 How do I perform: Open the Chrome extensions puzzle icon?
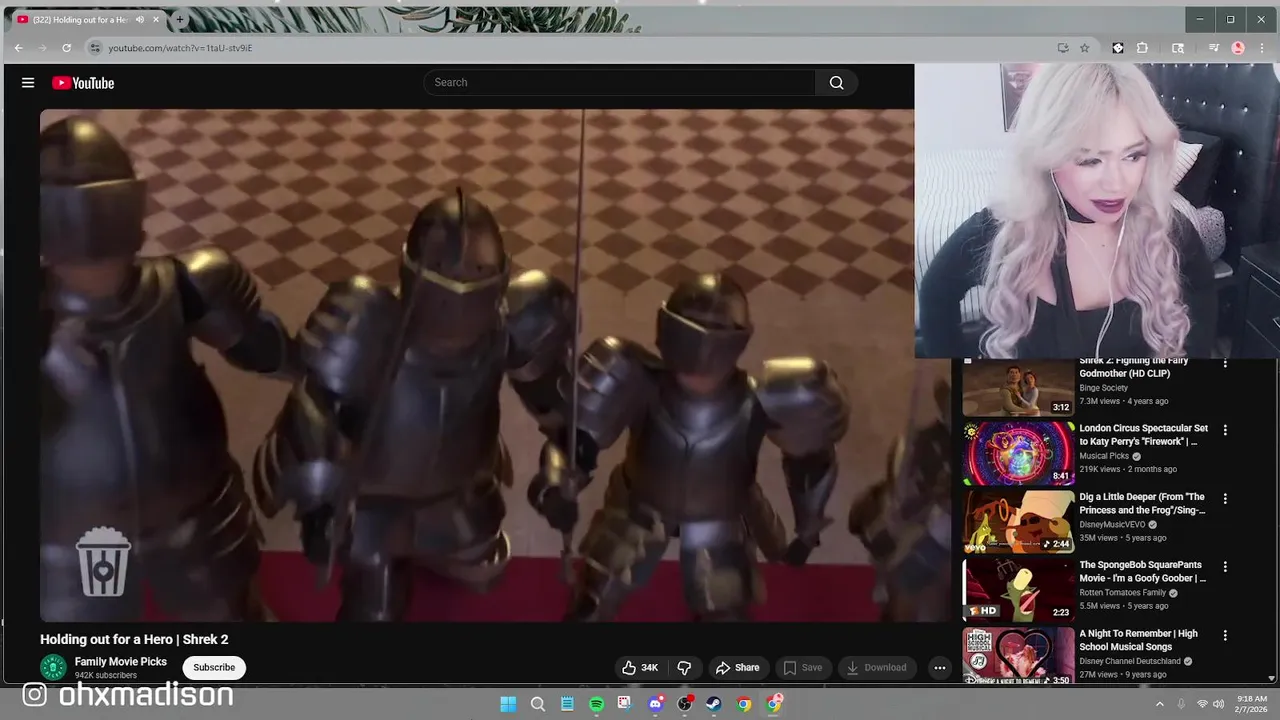(x=1142, y=48)
